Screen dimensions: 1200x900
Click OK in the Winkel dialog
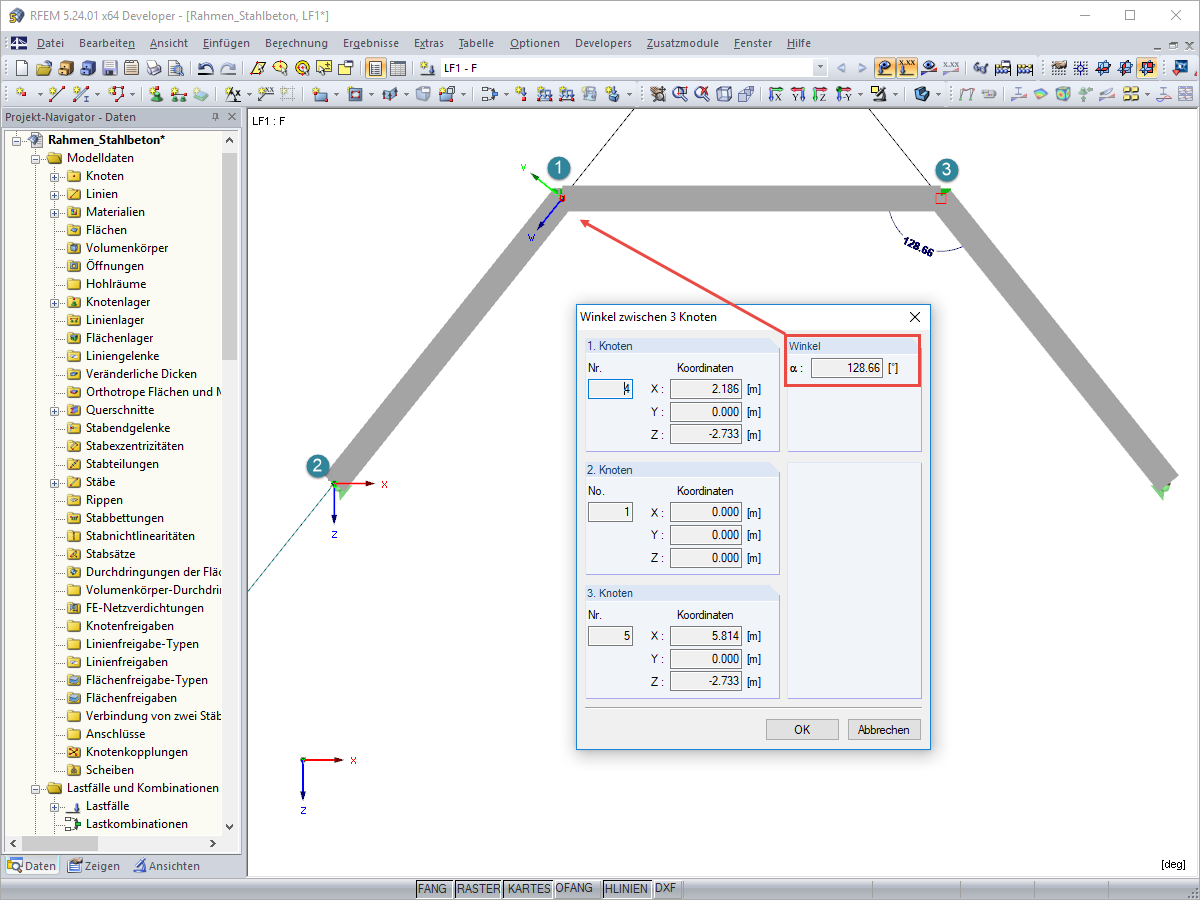click(x=802, y=729)
